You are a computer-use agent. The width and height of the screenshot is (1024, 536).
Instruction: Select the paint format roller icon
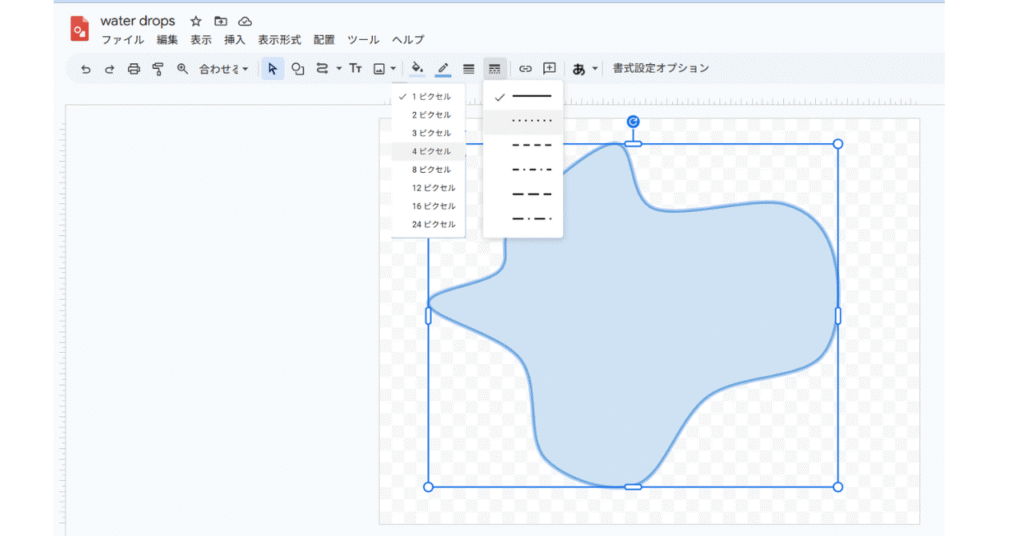tap(158, 69)
